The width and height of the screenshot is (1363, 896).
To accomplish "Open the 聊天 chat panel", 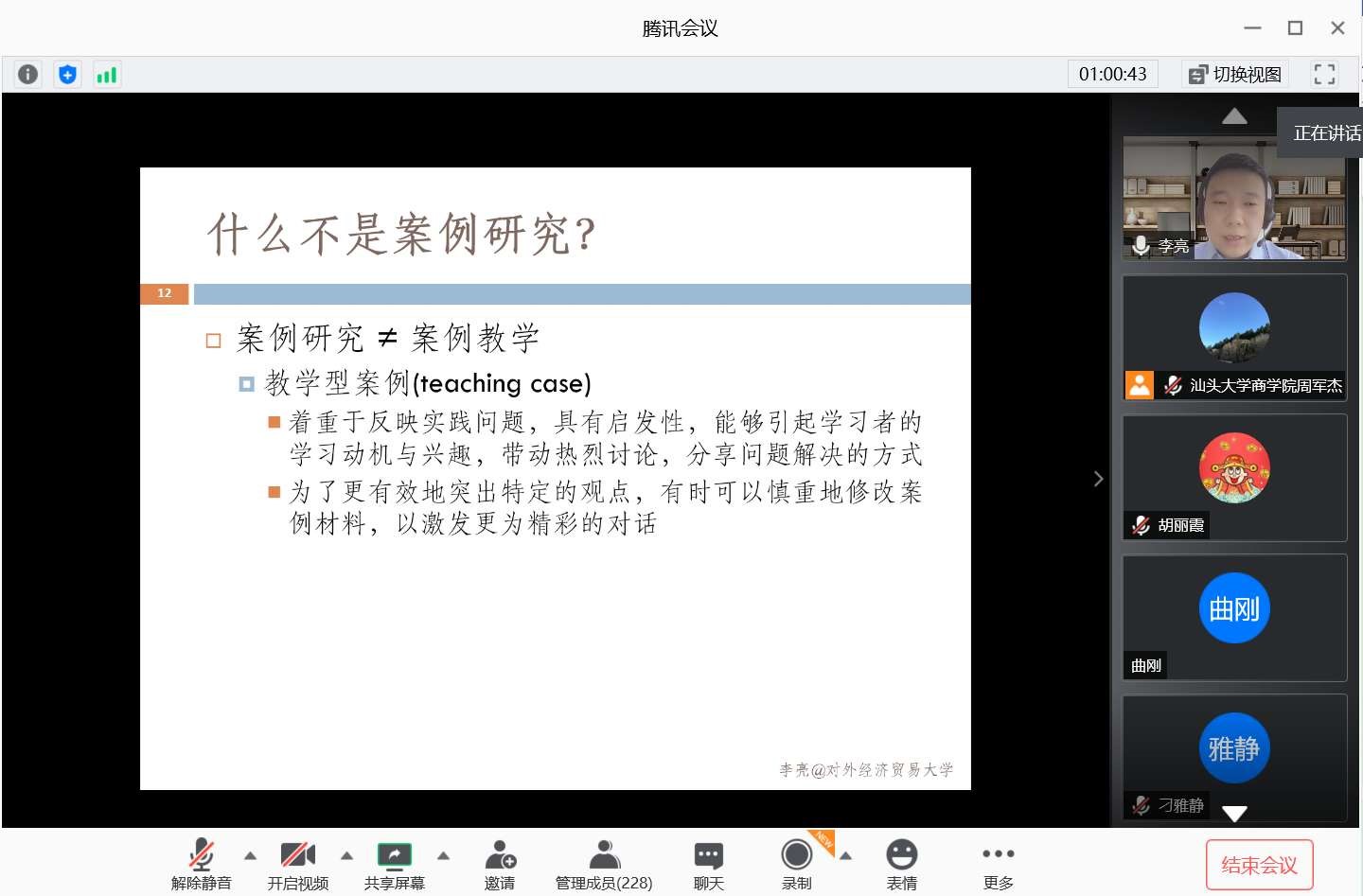I will [708, 864].
